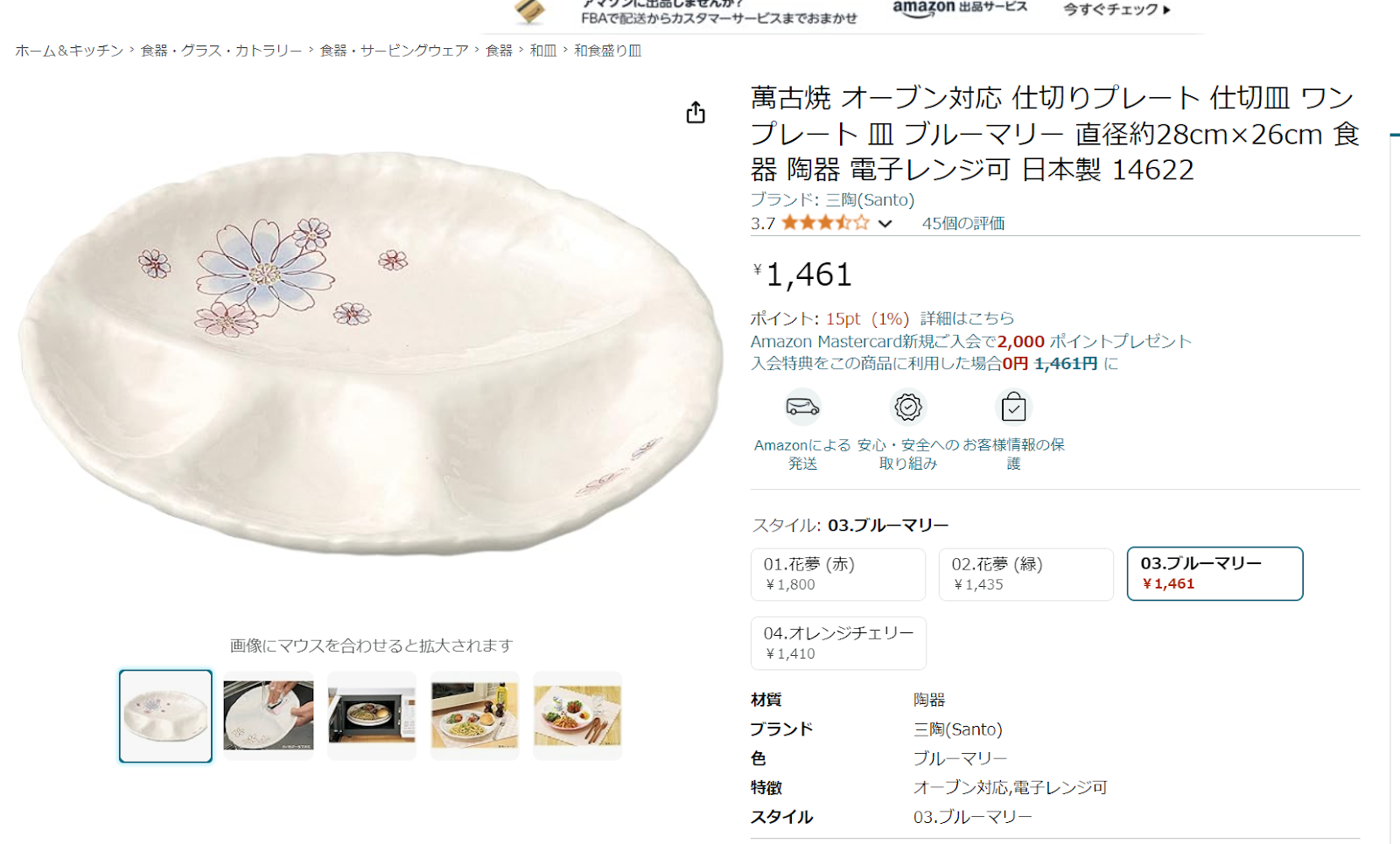This screenshot has width=1400, height=844.
Task: Choose the 03.ブルーマリー style option
Action: 1214,574
